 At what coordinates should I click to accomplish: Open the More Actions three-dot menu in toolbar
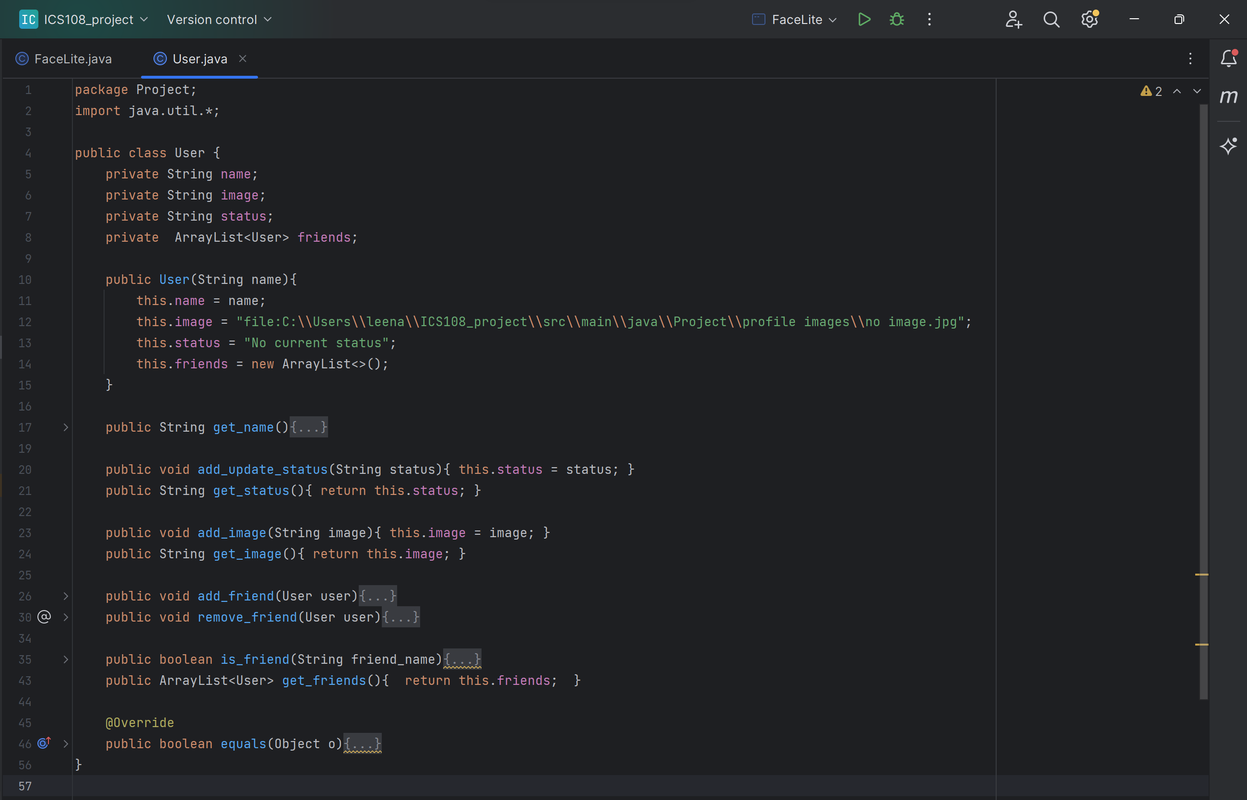pos(929,19)
